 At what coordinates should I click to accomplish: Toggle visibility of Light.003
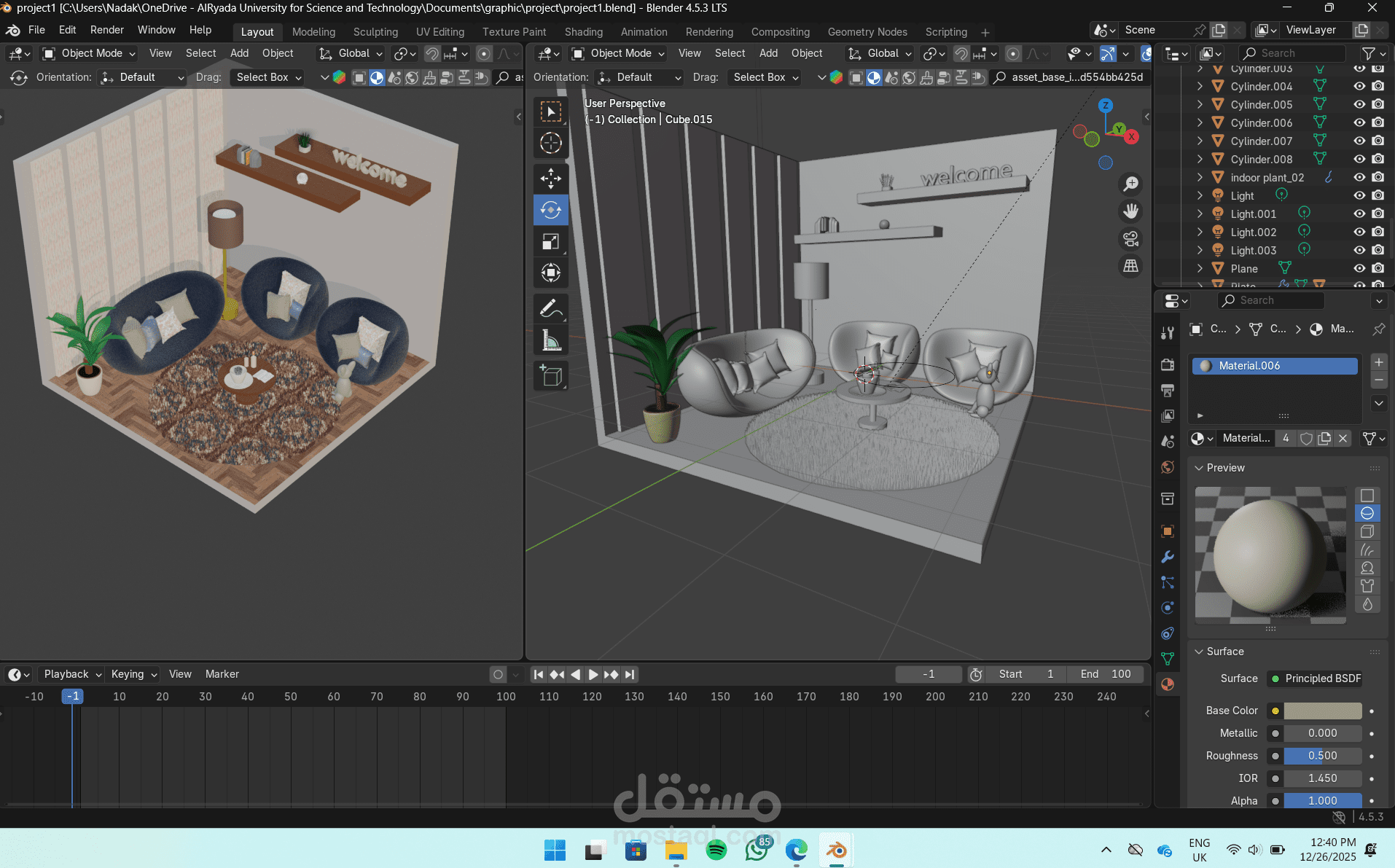click(1359, 250)
